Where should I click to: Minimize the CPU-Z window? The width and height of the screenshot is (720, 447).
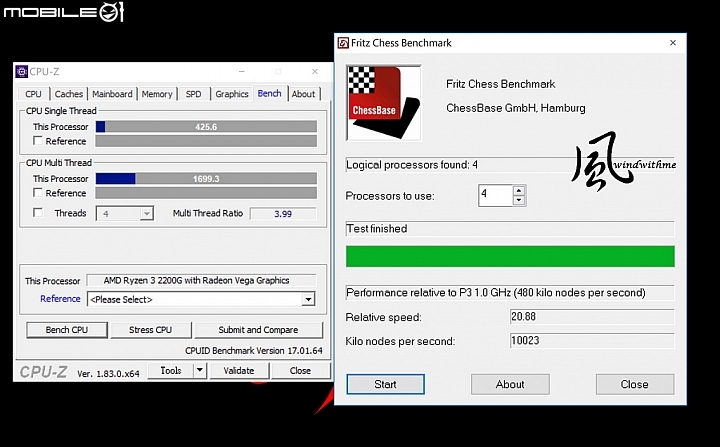[242, 72]
